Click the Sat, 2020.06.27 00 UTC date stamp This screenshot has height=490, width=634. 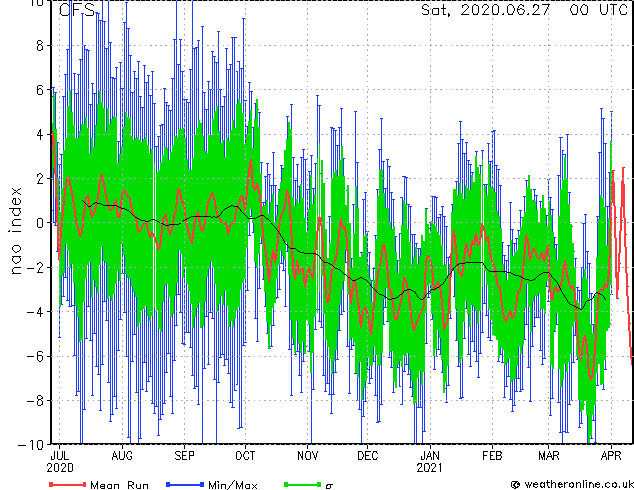click(524, 10)
